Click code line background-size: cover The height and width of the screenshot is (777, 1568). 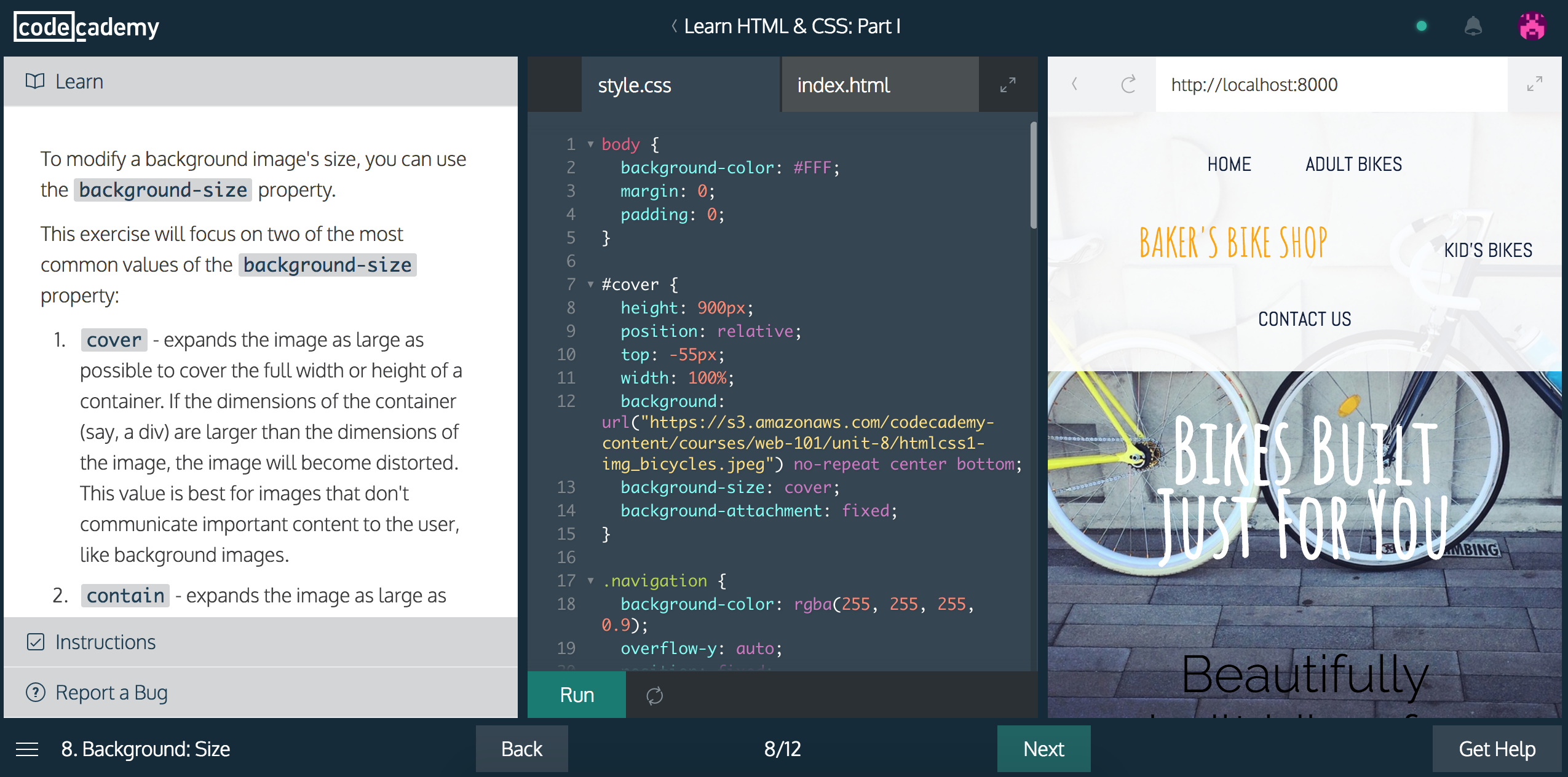[x=730, y=487]
